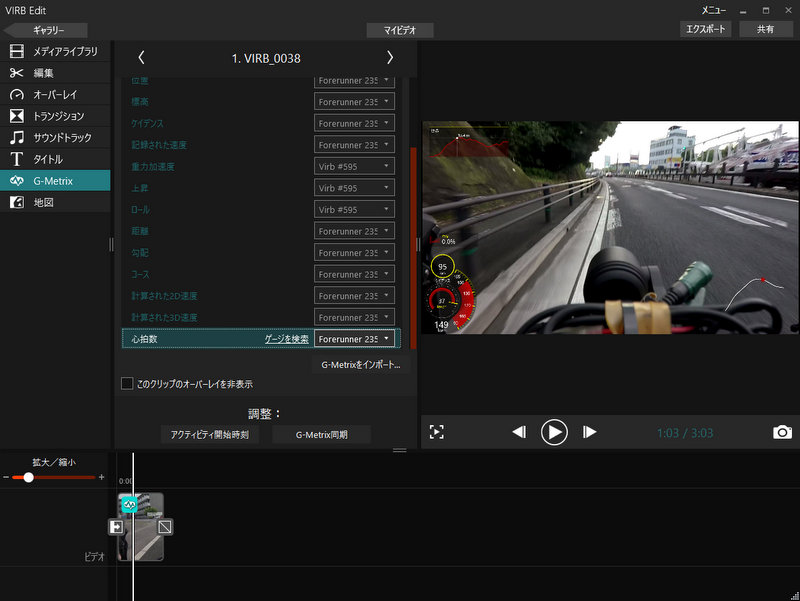Open the コース source dropdown
The height and width of the screenshot is (601, 800).
[354, 274]
